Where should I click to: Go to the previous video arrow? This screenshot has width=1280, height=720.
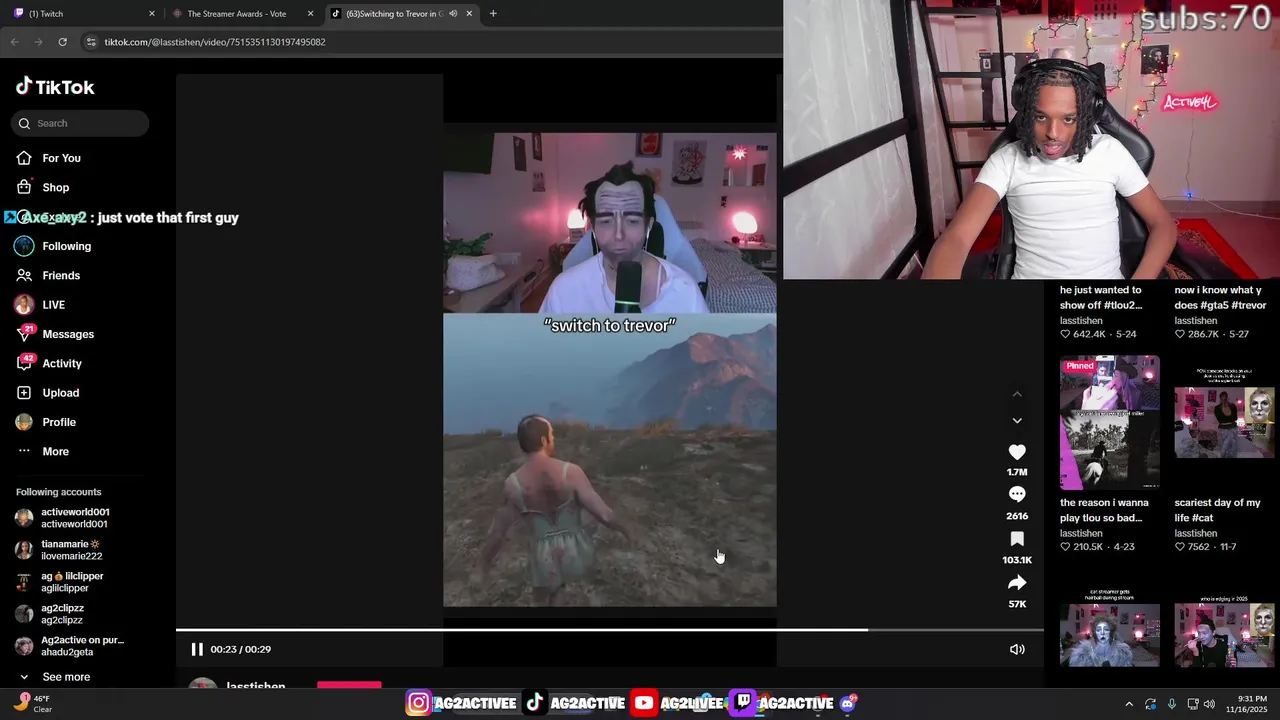pyautogui.click(x=1017, y=395)
